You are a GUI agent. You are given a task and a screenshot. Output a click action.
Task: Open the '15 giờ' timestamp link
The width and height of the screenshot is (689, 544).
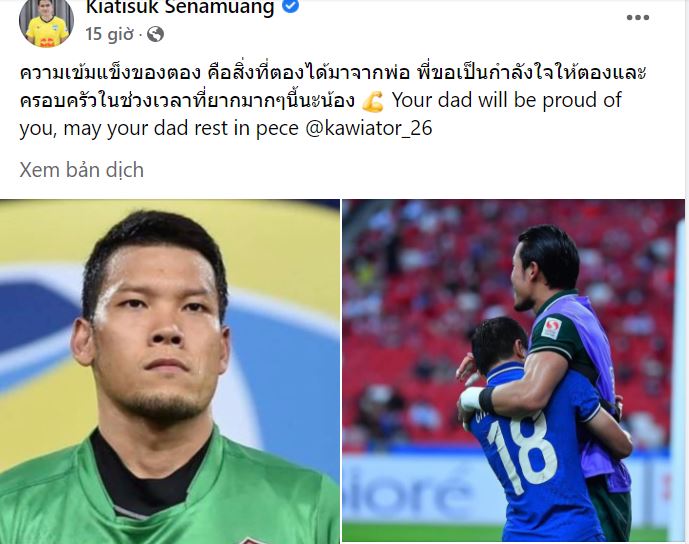109,34
